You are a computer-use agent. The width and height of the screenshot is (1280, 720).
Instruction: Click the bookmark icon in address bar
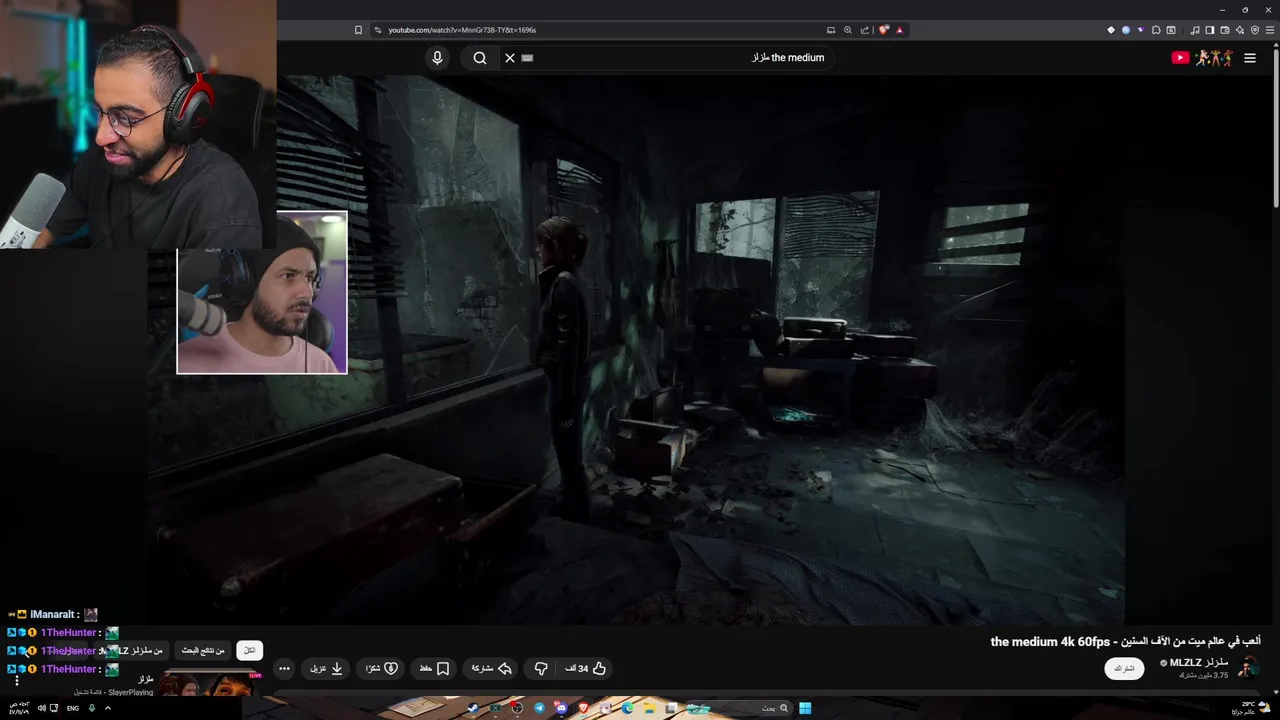coord(358,30)
